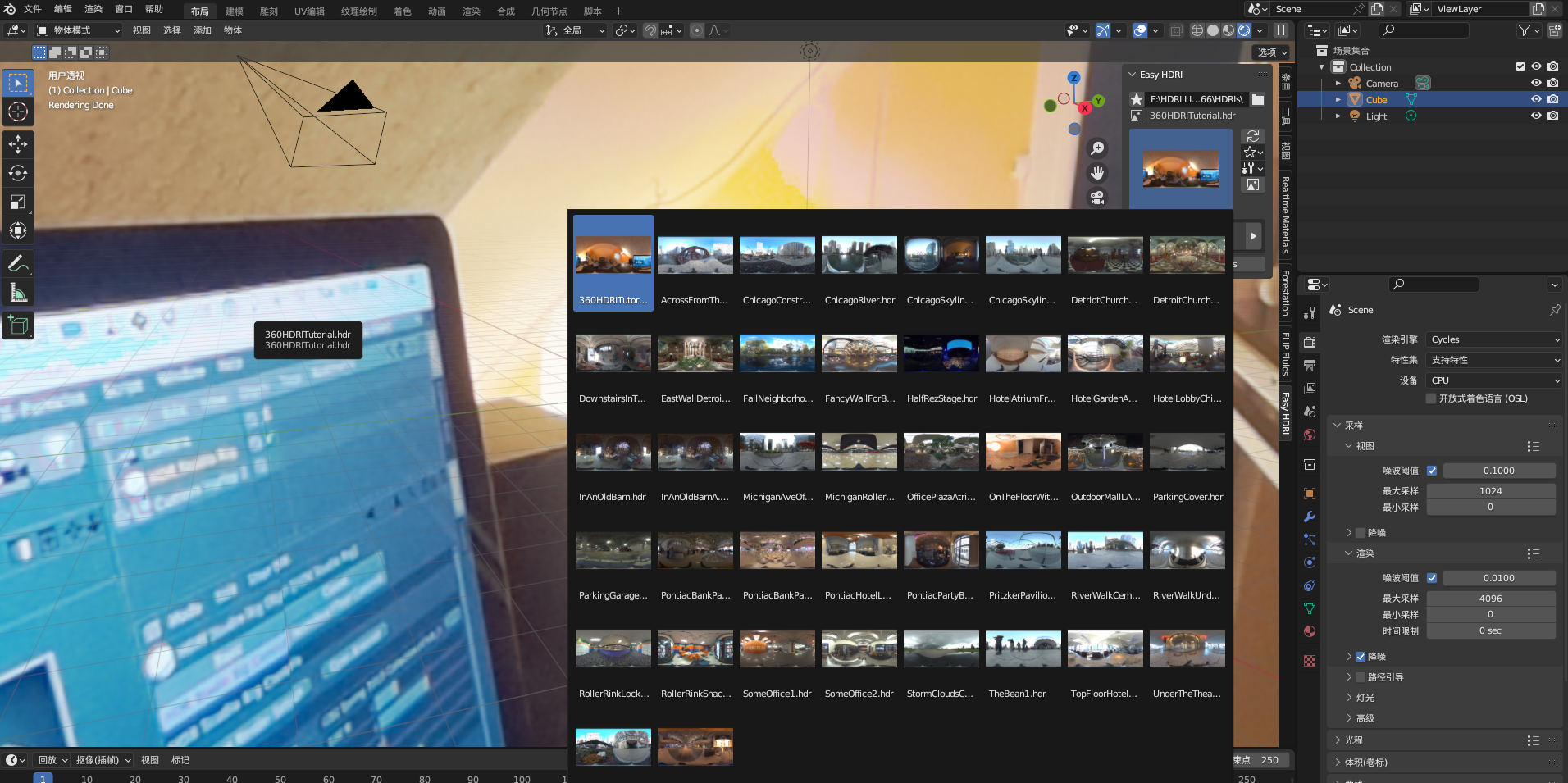The width and height of the screenshot is (1568, 783).
Task: Select the Measure ruler tool
Action: (x=18, y=292)
